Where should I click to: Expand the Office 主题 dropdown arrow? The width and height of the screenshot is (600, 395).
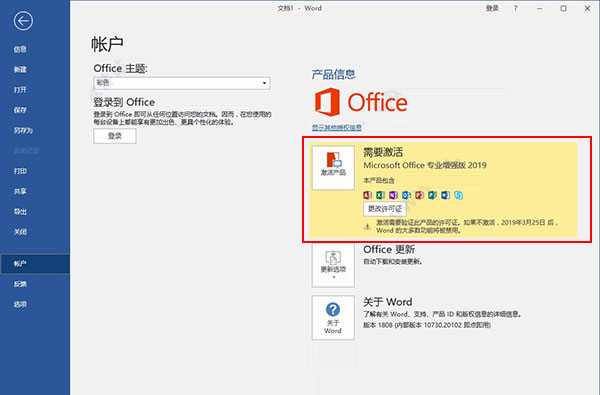tap(264, 83)
